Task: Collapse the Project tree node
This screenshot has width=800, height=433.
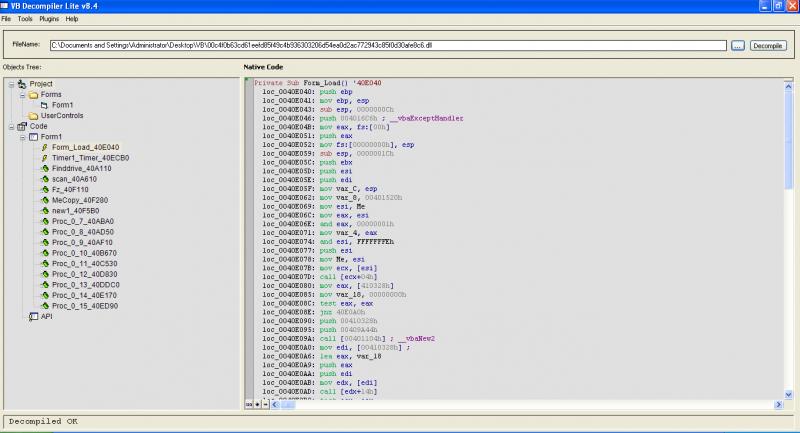Action: tap(11, 84)
